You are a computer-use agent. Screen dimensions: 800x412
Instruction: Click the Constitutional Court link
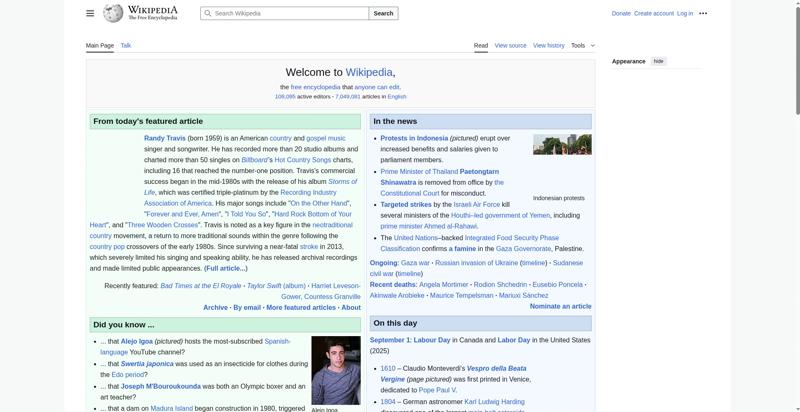point(410,193)
